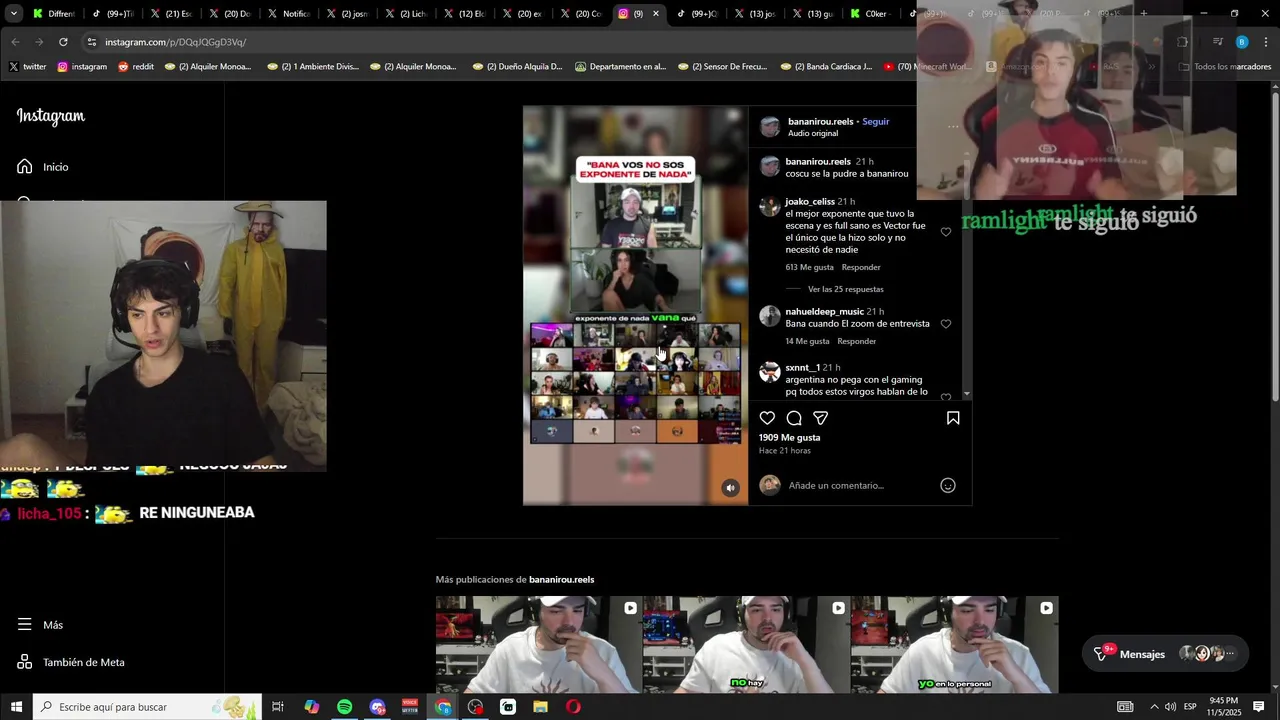Open the first reel thumbnail under Más publicaciones

(539, 645)
